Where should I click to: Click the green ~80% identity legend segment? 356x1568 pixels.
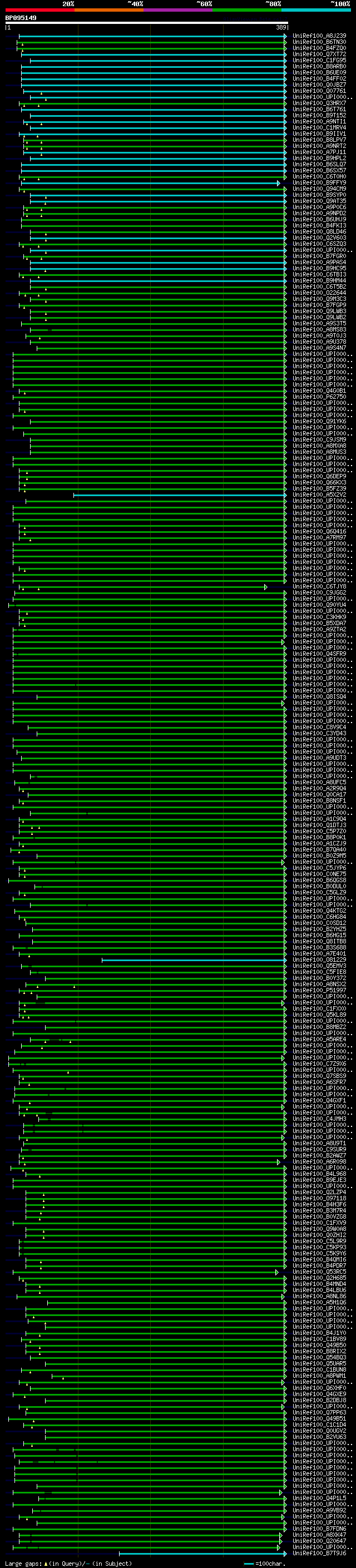247,10
